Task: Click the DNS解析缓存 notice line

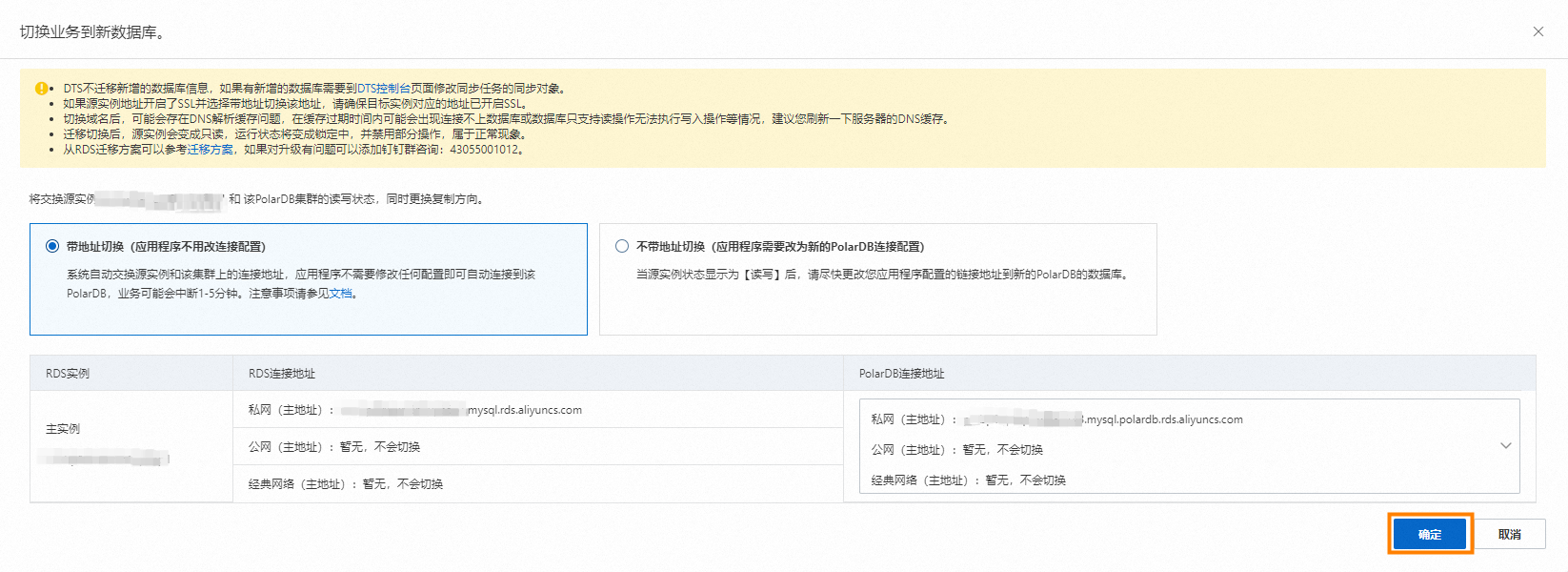Action: (x=507, y=118)
